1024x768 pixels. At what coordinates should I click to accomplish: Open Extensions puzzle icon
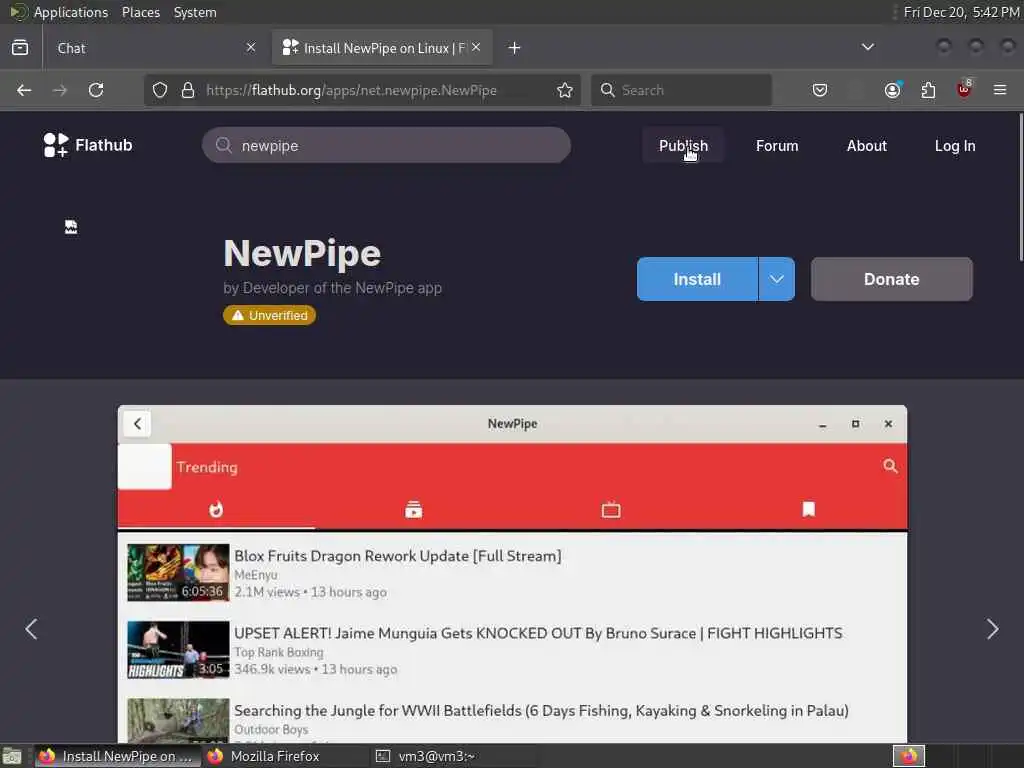pos(928,90)
